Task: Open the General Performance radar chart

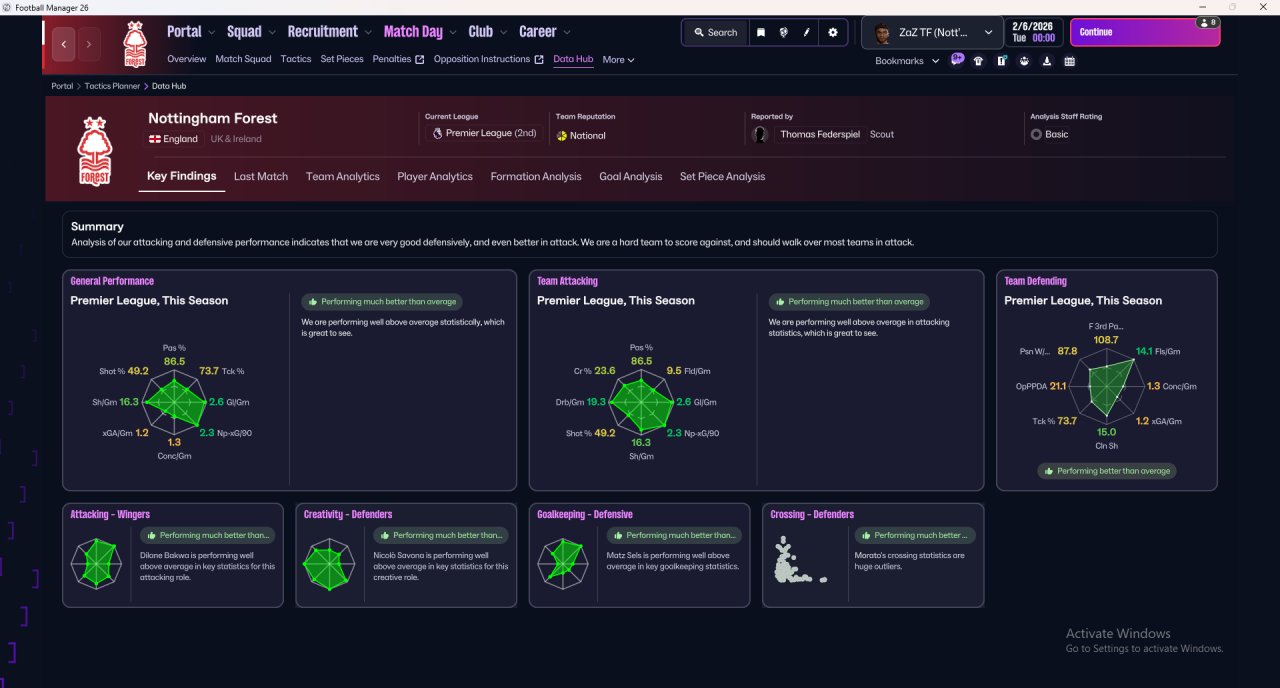Action: [x=175, y=400]
